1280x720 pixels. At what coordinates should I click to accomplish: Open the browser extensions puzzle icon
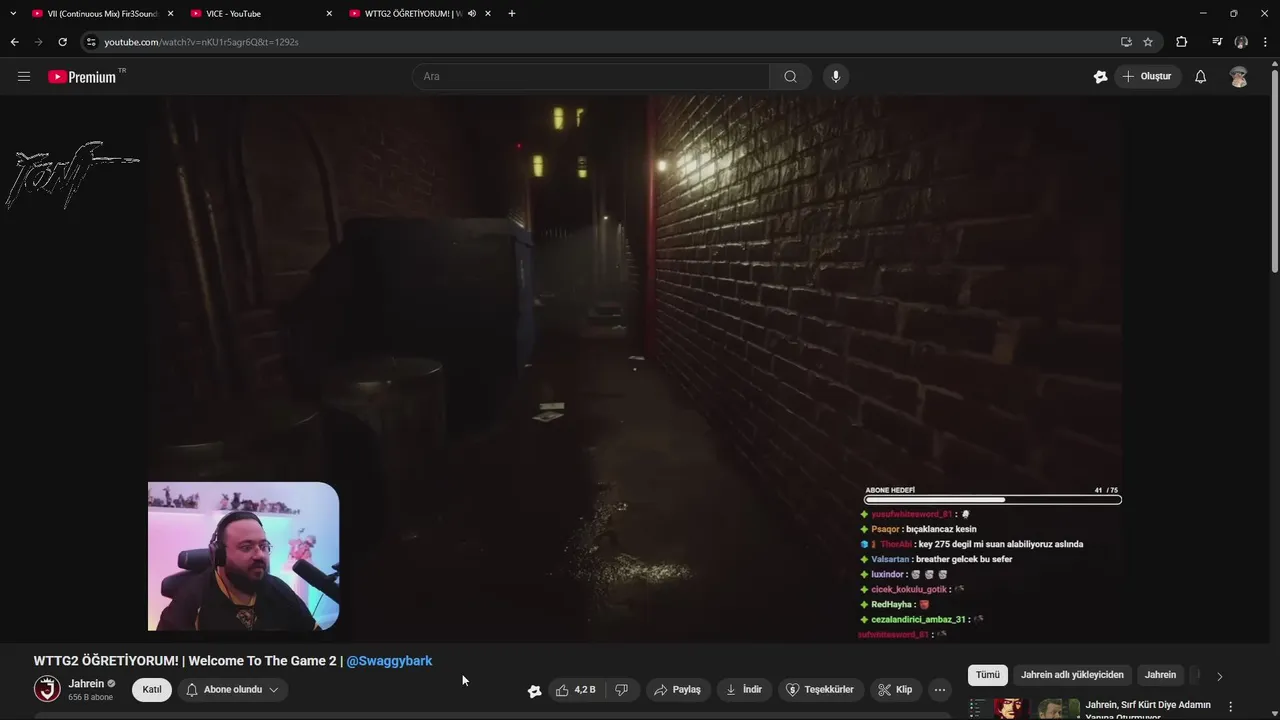(1182, 42)
